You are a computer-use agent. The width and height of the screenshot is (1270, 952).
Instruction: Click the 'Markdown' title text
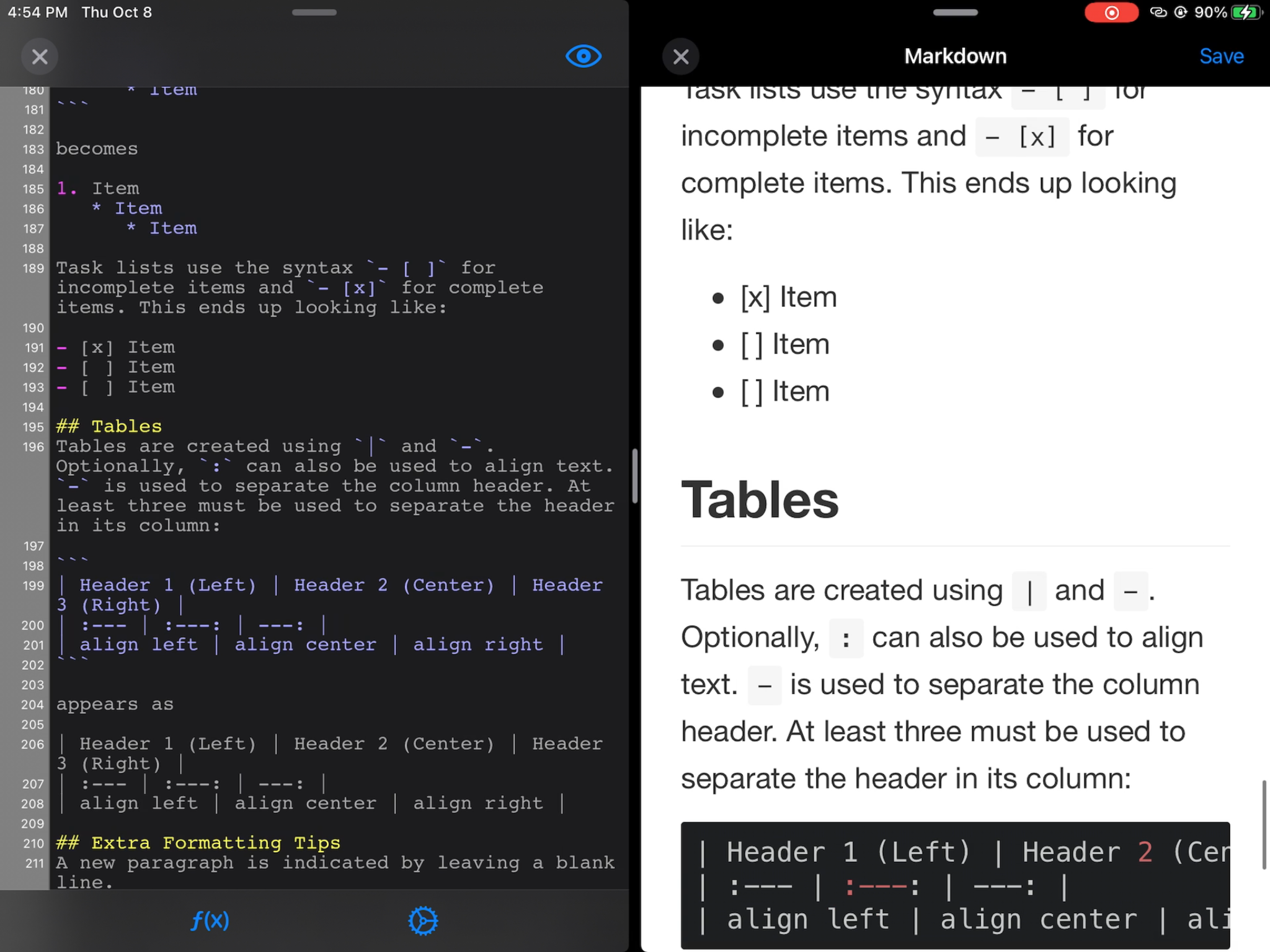(x=955, y=56)
